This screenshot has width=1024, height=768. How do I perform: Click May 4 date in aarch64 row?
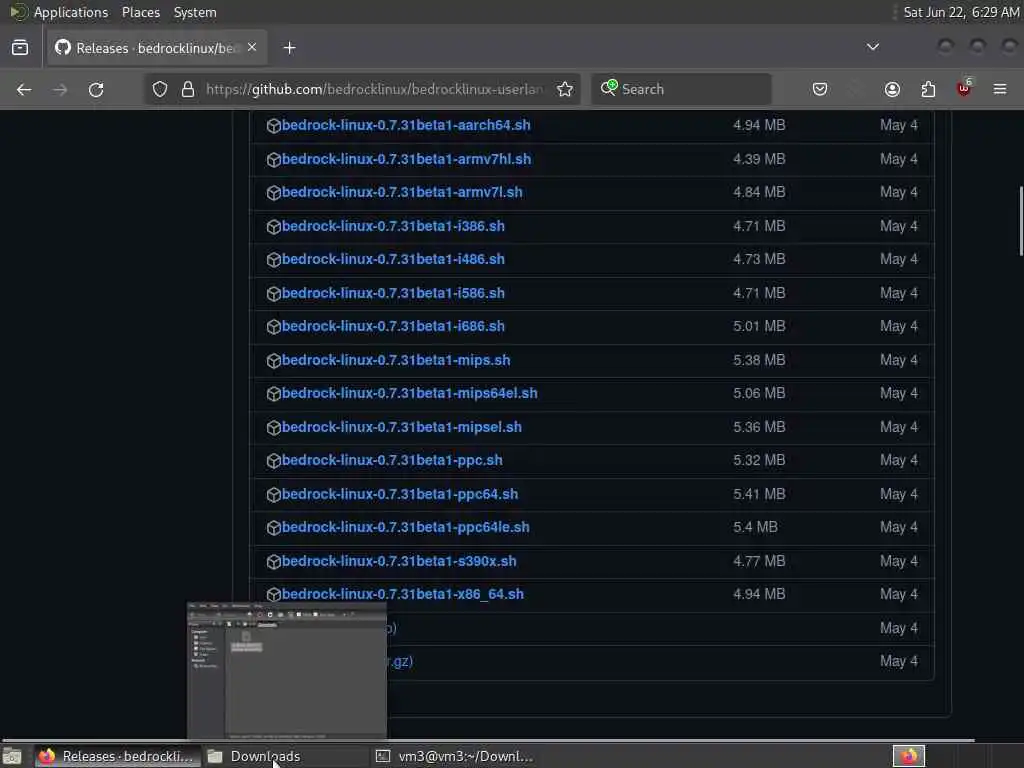(899, 125)
